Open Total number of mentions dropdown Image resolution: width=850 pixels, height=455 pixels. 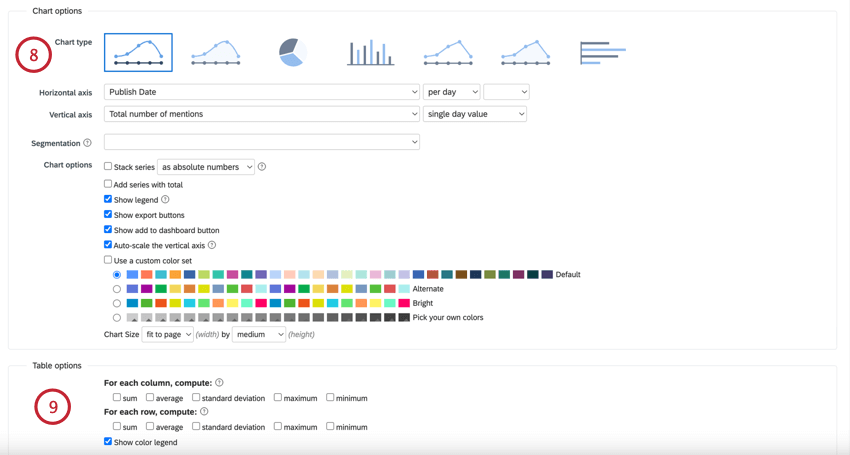coord(262,114)
